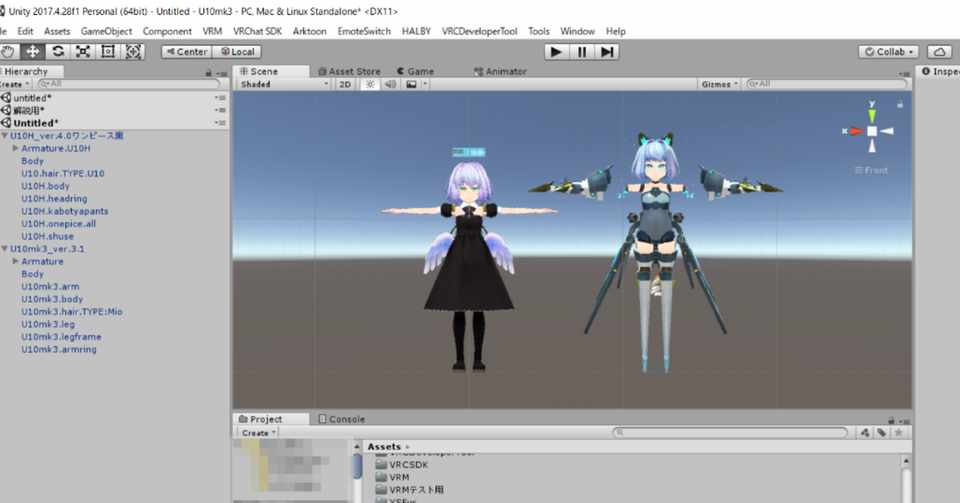Image resolution: width=960 pixels, height=503 pixels.
Task: Open the VRChat SDK menu
Action: pos(257,31)
